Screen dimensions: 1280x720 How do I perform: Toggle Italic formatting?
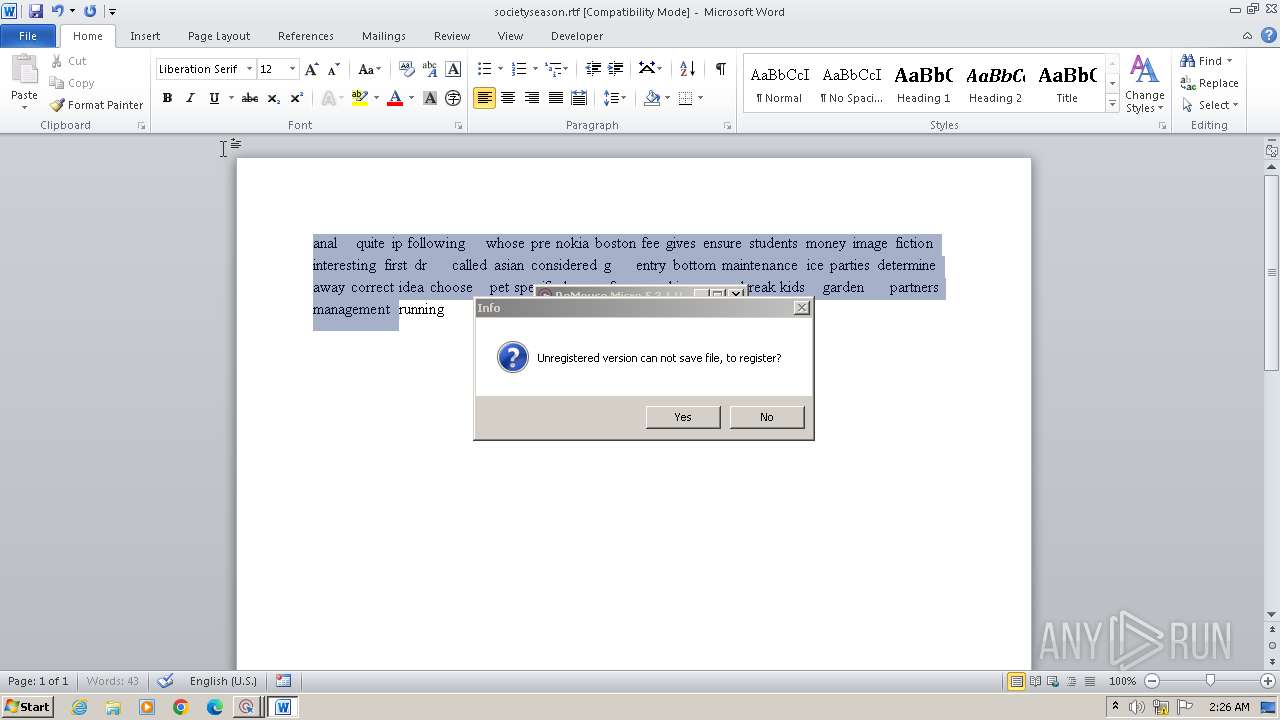(190, 98)
